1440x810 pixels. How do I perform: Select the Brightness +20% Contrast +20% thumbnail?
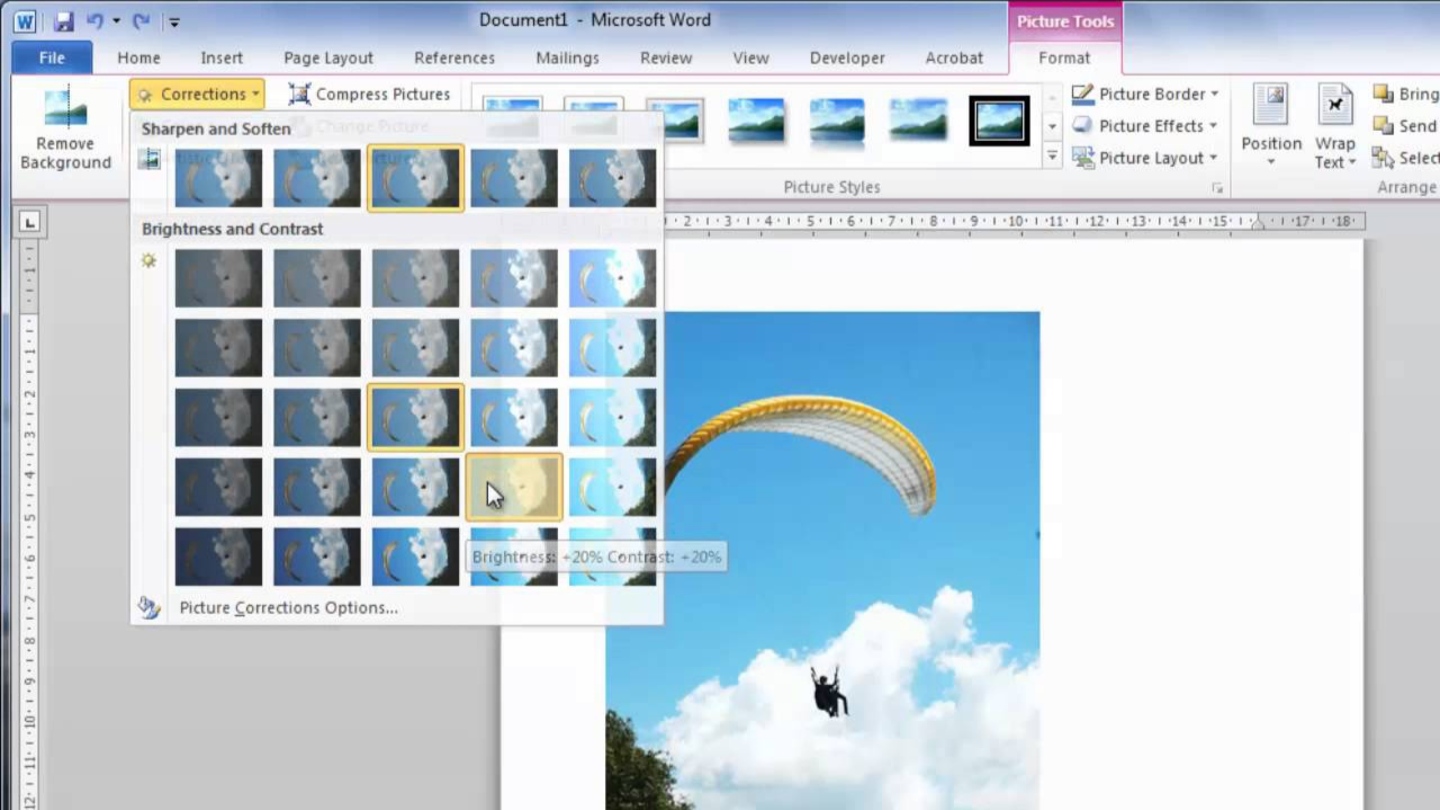click(514, 487)
